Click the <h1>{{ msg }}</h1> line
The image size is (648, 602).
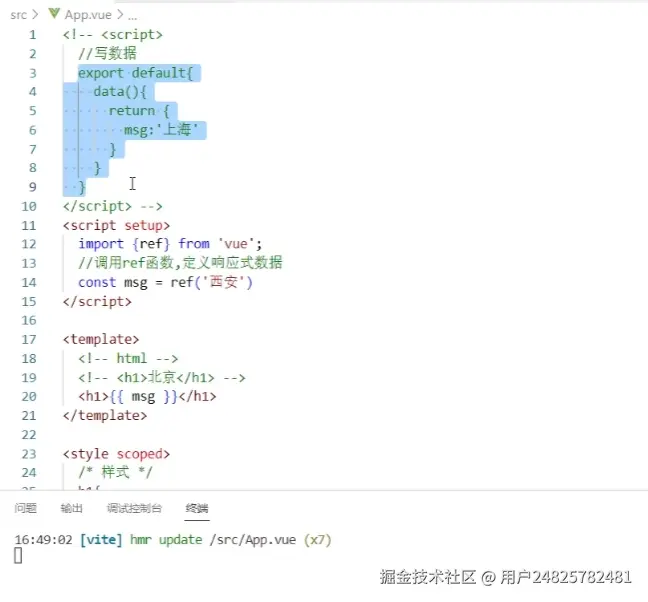(147, 397)
